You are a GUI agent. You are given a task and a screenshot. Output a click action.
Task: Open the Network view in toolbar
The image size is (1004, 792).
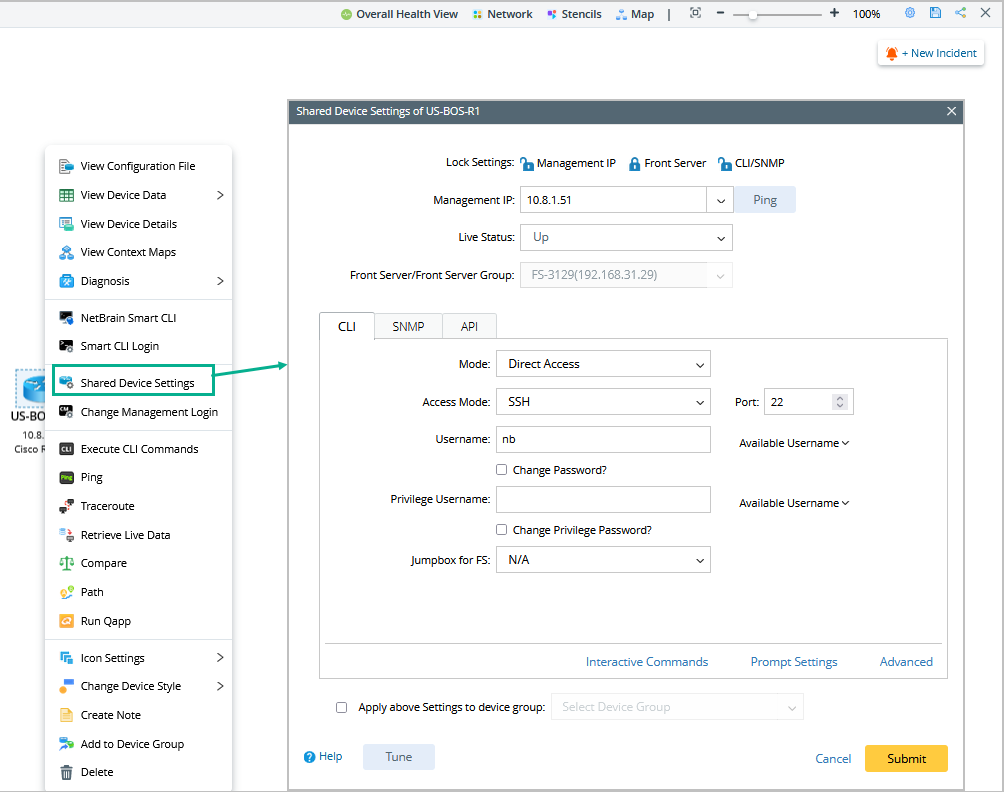click(503, 14)
